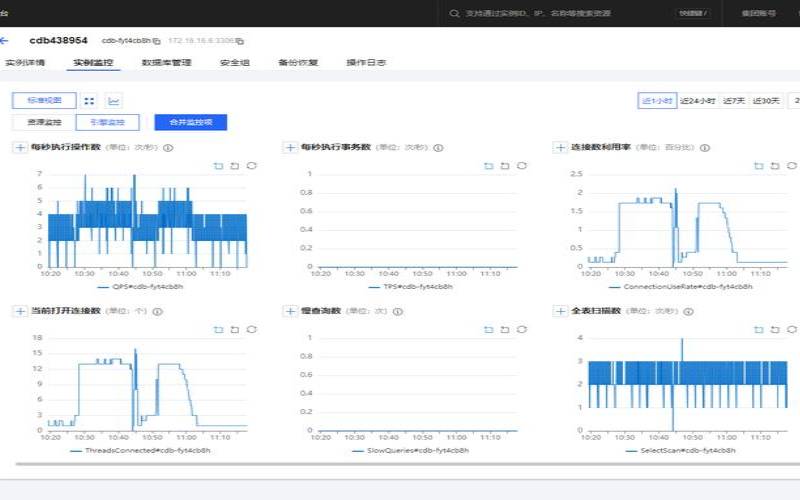
Task: Open the 备份恢复 tab
Action: tap(297, 63)
